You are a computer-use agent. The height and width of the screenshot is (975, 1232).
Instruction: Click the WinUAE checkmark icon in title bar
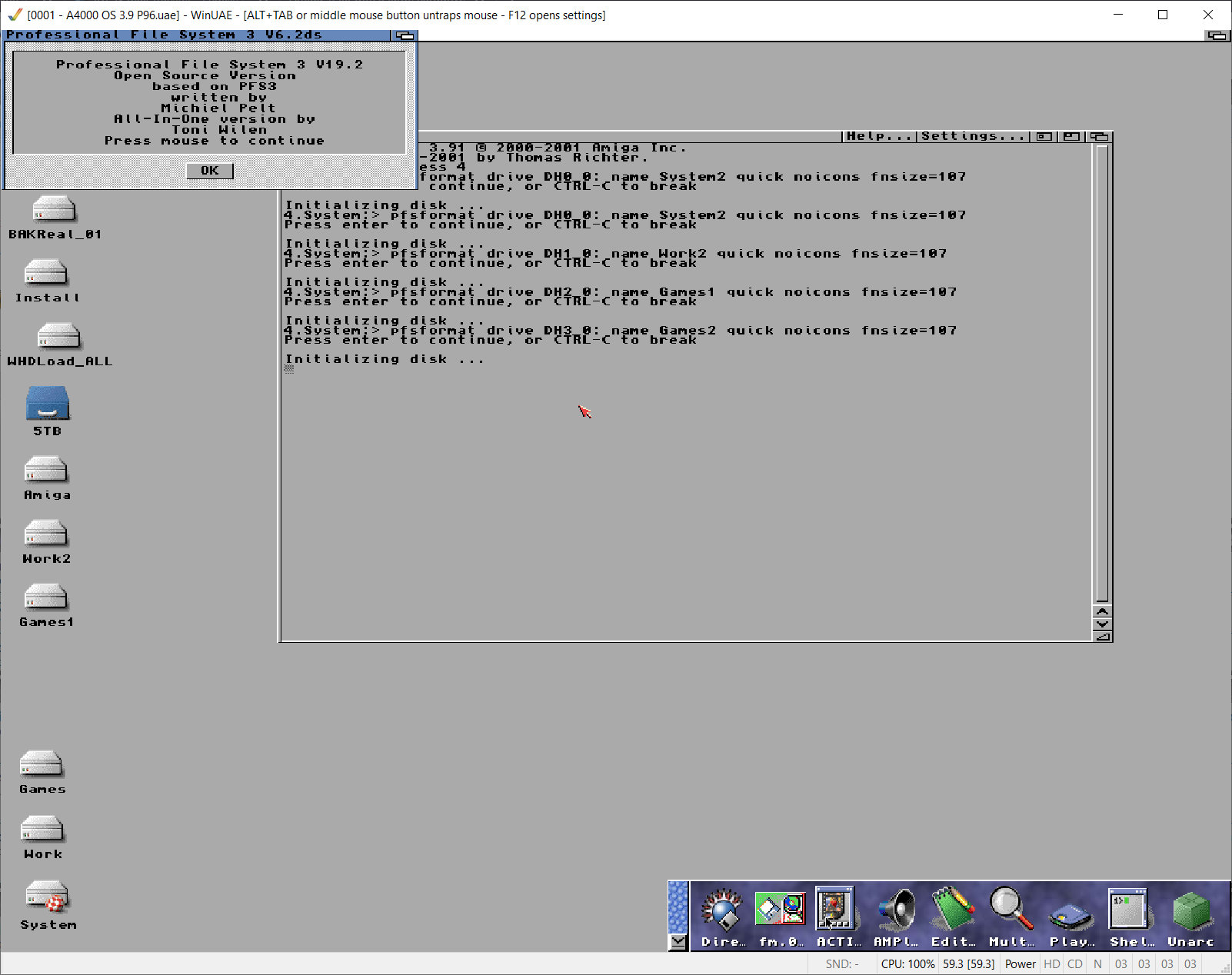pos(15,15)
